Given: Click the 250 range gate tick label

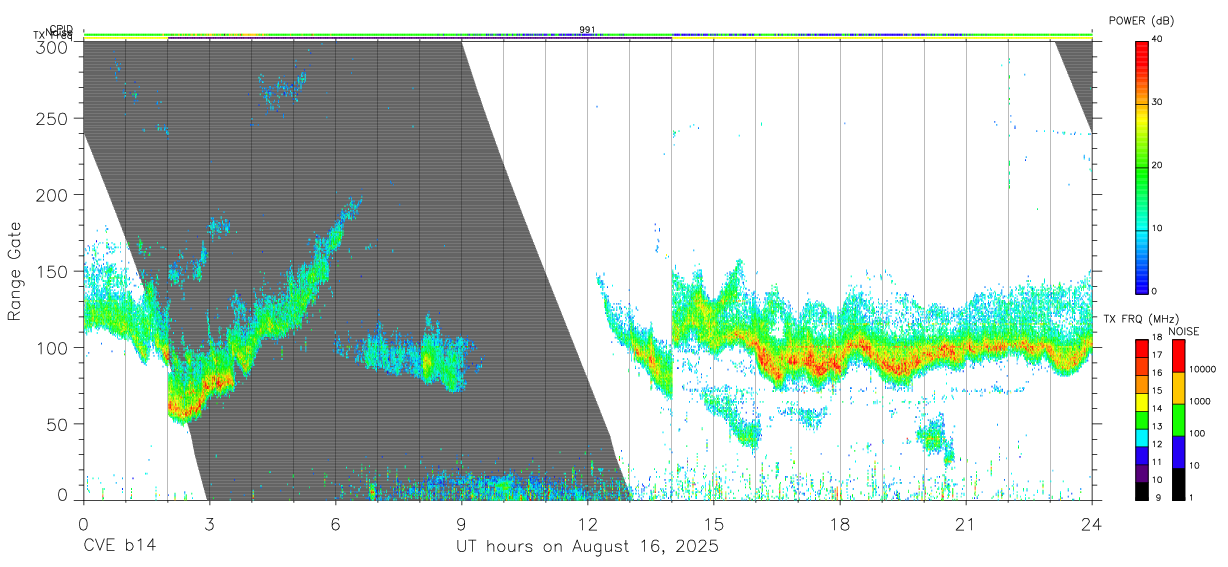Looking at the screenshot, I should [51, 118].
